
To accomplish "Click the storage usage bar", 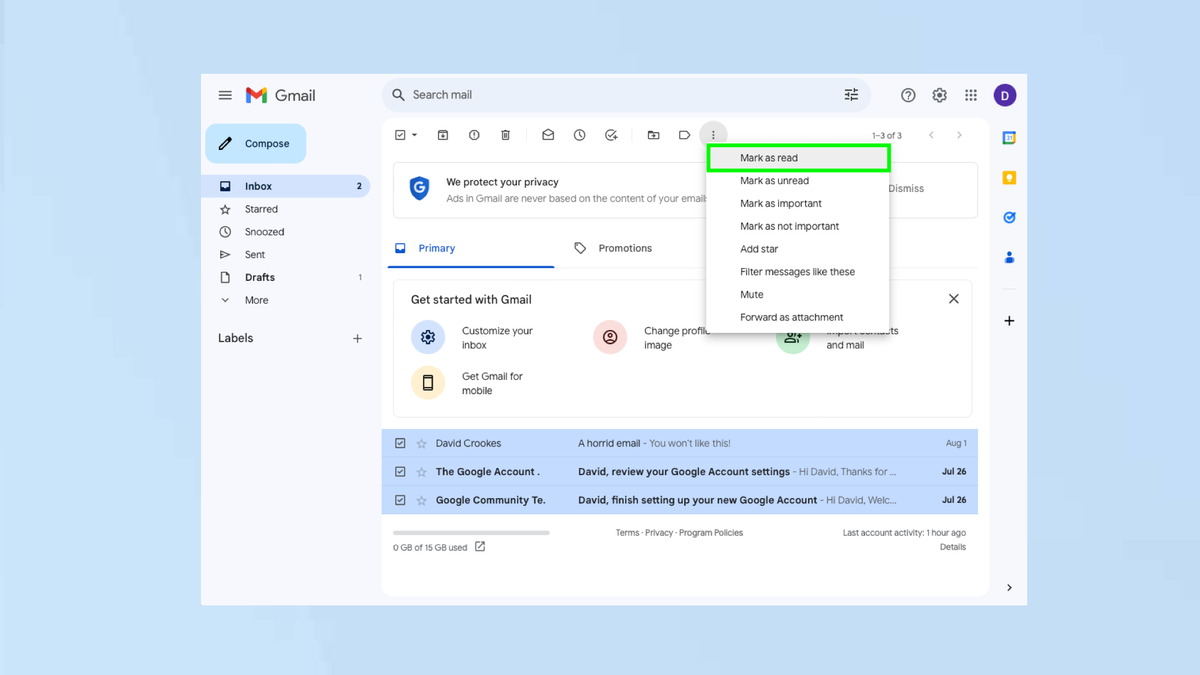I will [x=470, y=533].
